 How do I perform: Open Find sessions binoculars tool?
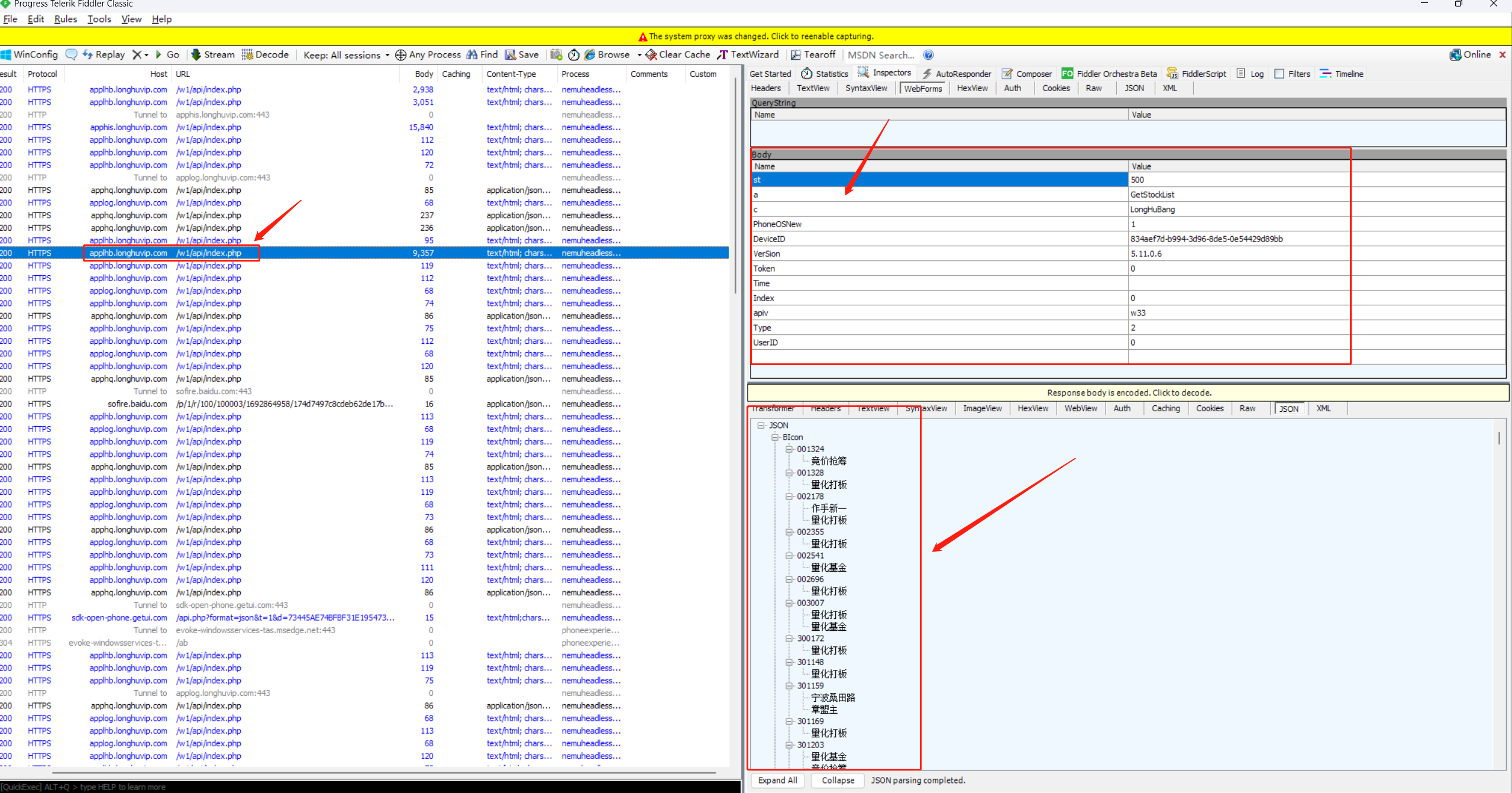coord(482,54)
